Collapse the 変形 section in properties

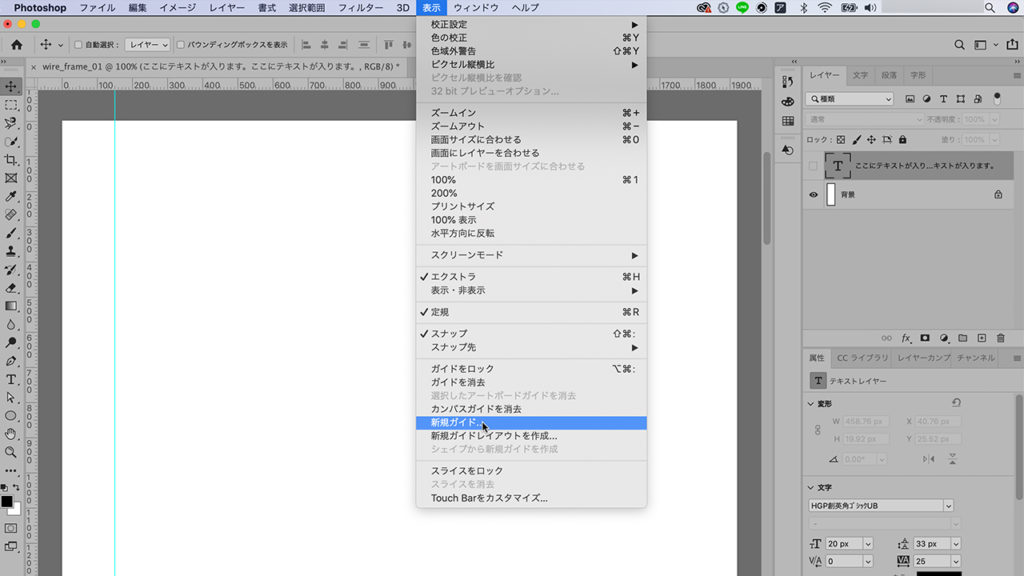tap(811, 404)
